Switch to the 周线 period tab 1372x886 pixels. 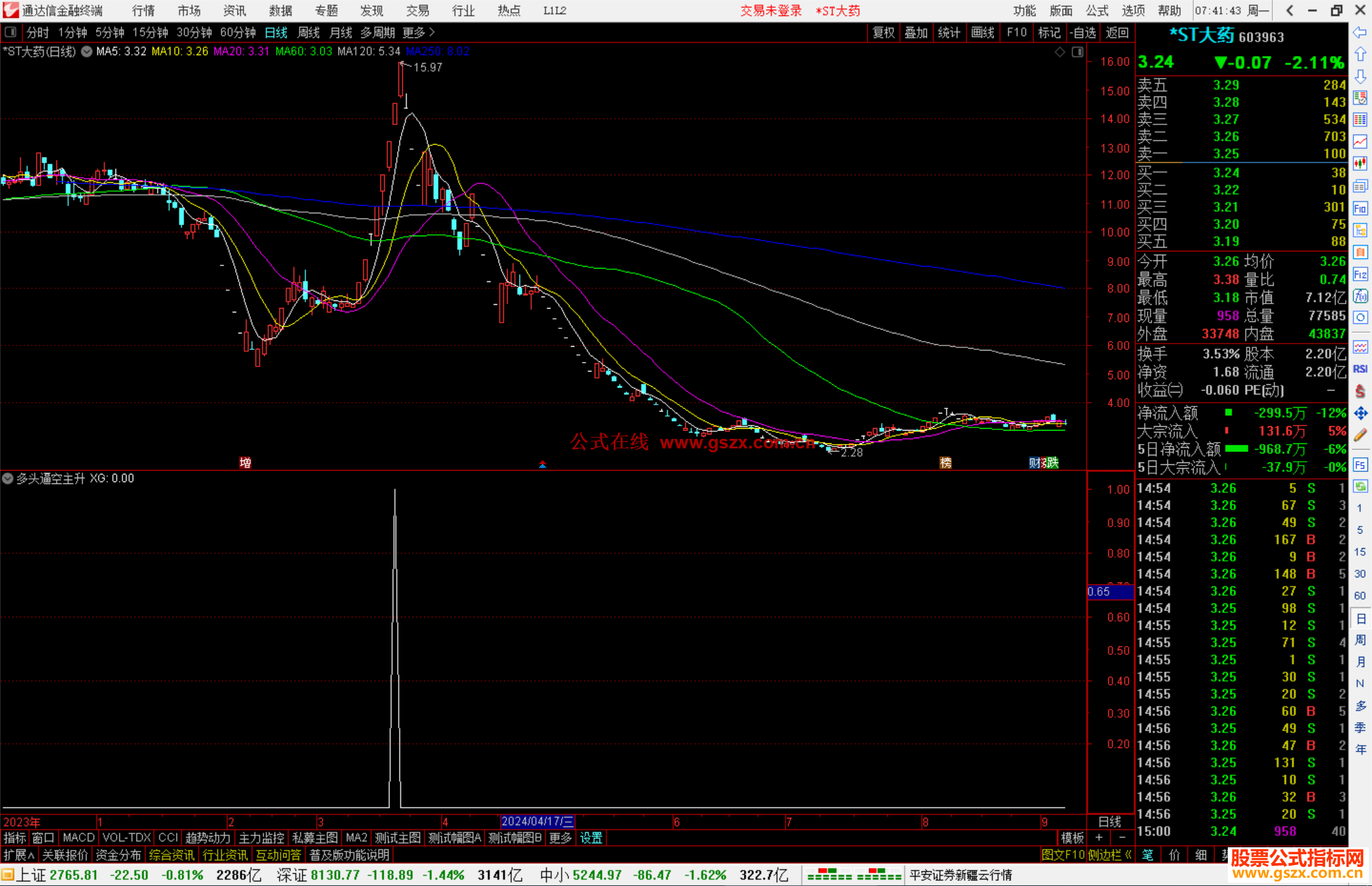(x=308, y=32)
